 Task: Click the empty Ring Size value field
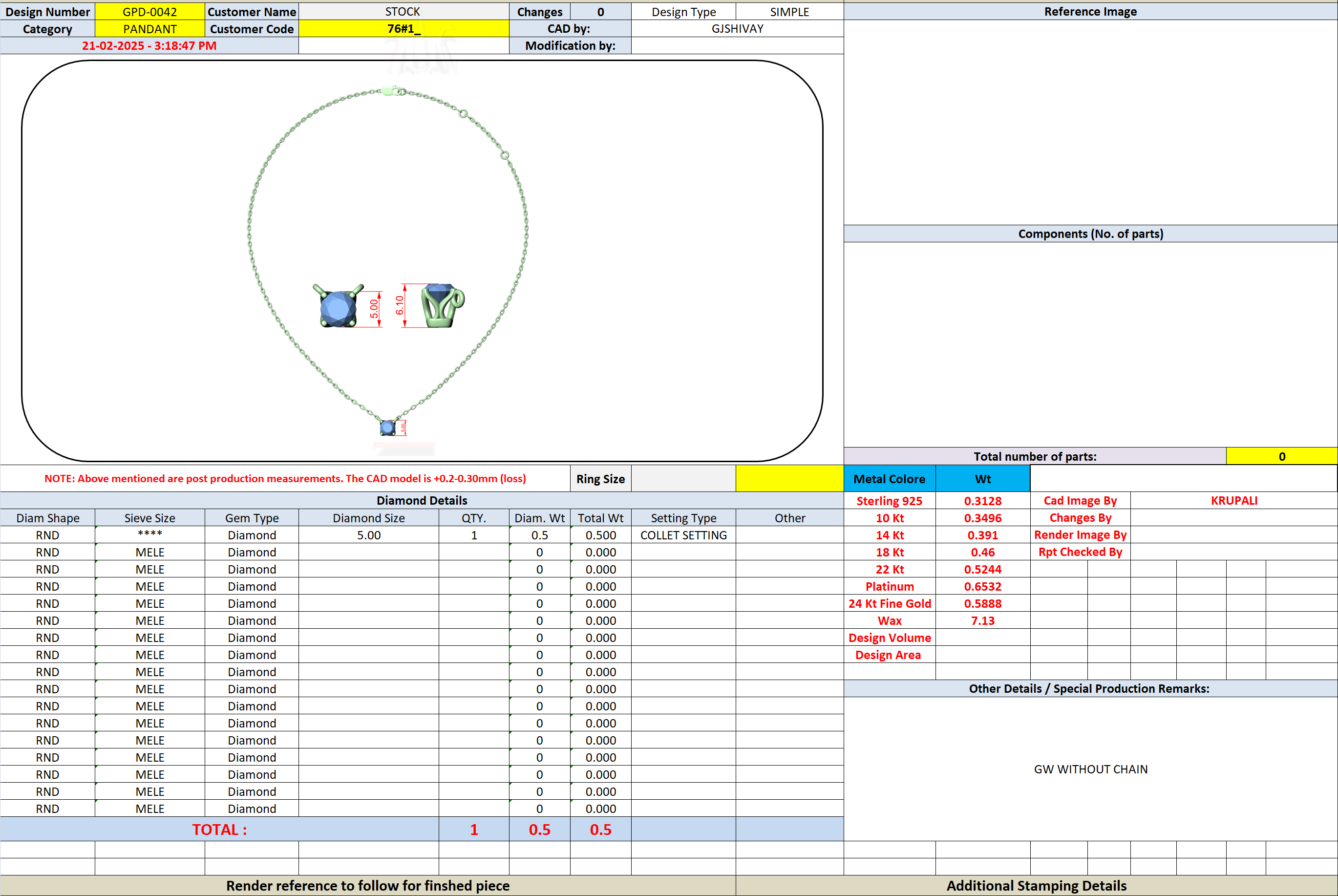click(683, 479)
